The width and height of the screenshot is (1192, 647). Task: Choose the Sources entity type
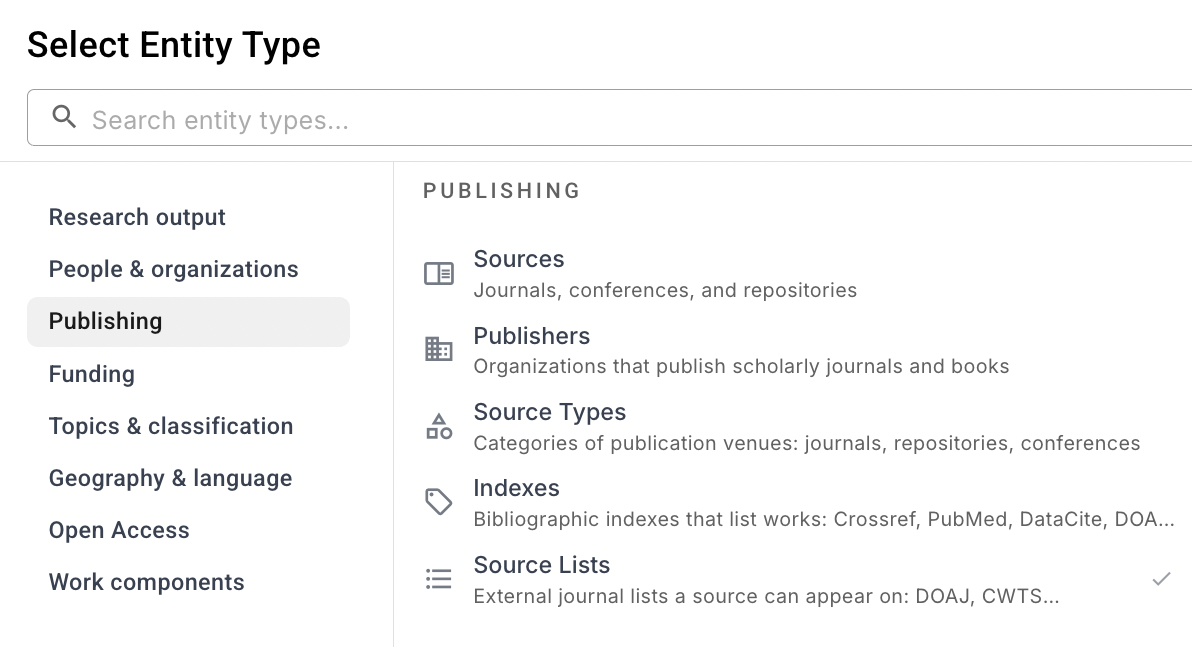tap(798, 274)
